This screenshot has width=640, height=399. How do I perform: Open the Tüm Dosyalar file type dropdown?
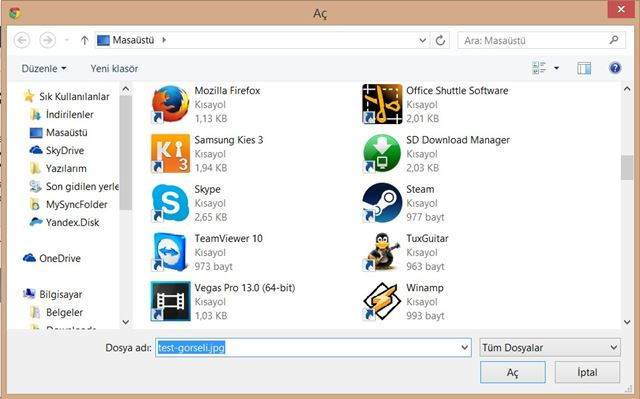[550, 348]
